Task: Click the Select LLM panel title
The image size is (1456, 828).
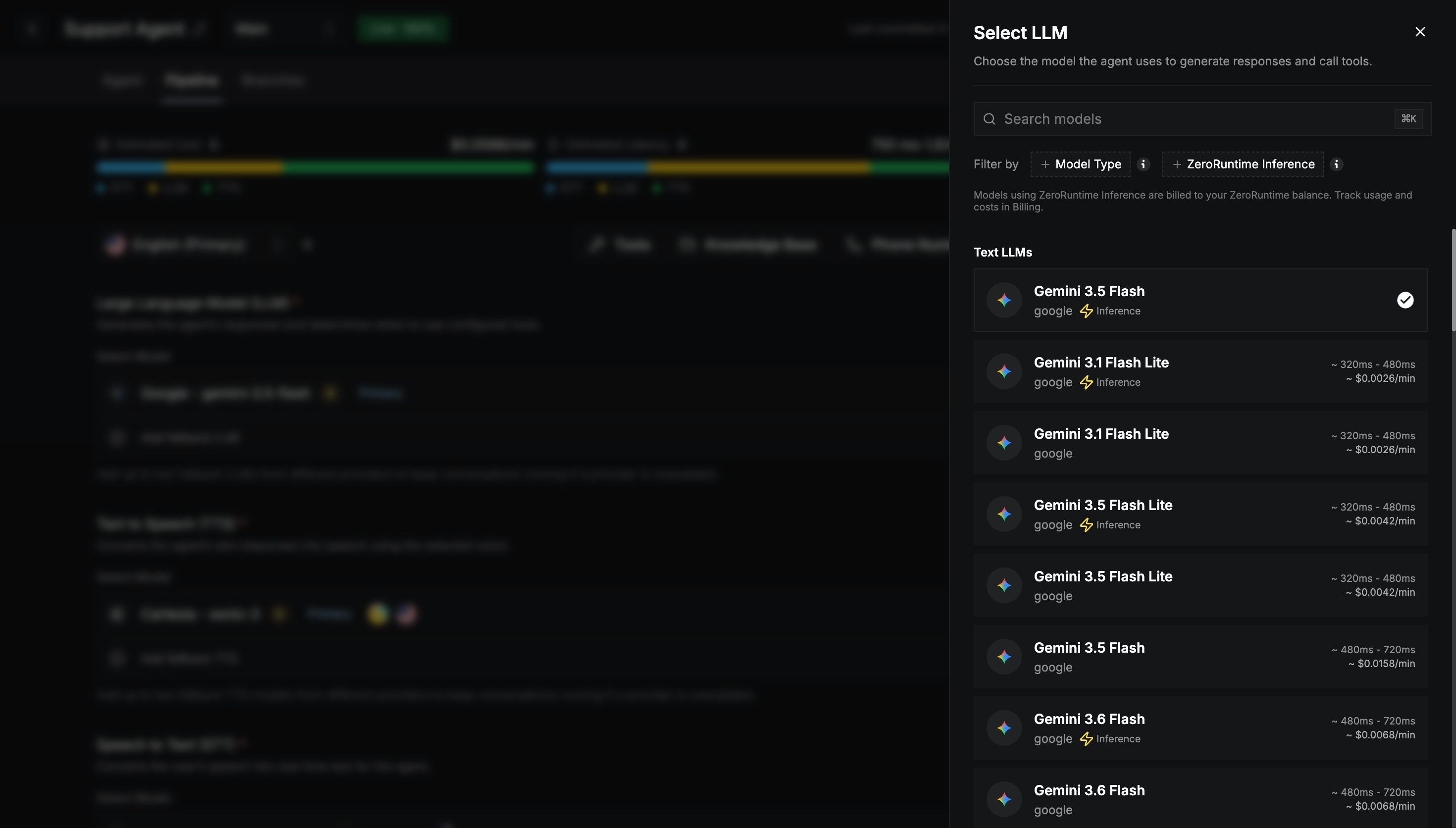Action: tap(1020, 32)
